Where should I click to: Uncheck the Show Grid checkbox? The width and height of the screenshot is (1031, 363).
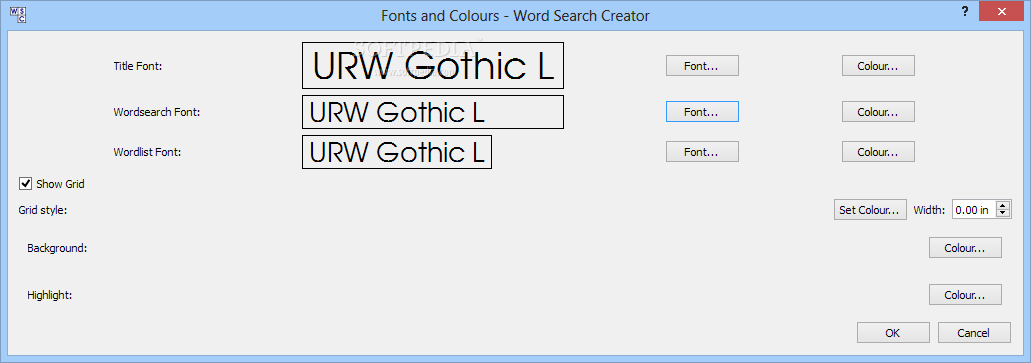26,184
